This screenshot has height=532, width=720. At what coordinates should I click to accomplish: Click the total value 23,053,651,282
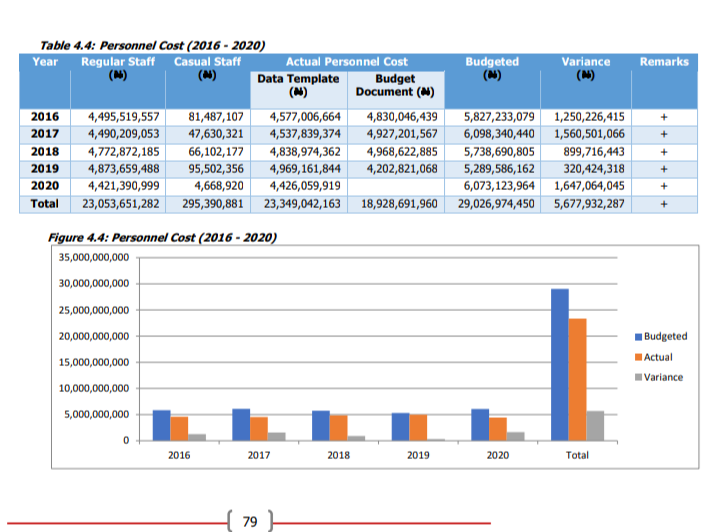coord(121,203)
